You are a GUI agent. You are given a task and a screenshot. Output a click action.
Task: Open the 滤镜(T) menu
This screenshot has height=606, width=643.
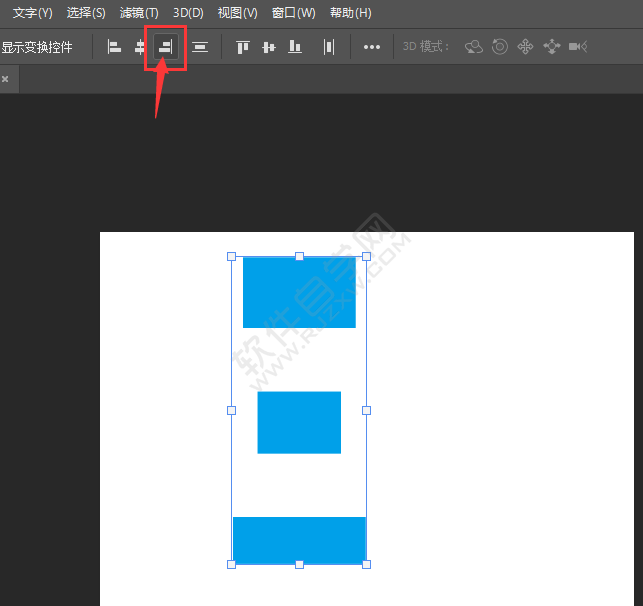coord(139,13)
